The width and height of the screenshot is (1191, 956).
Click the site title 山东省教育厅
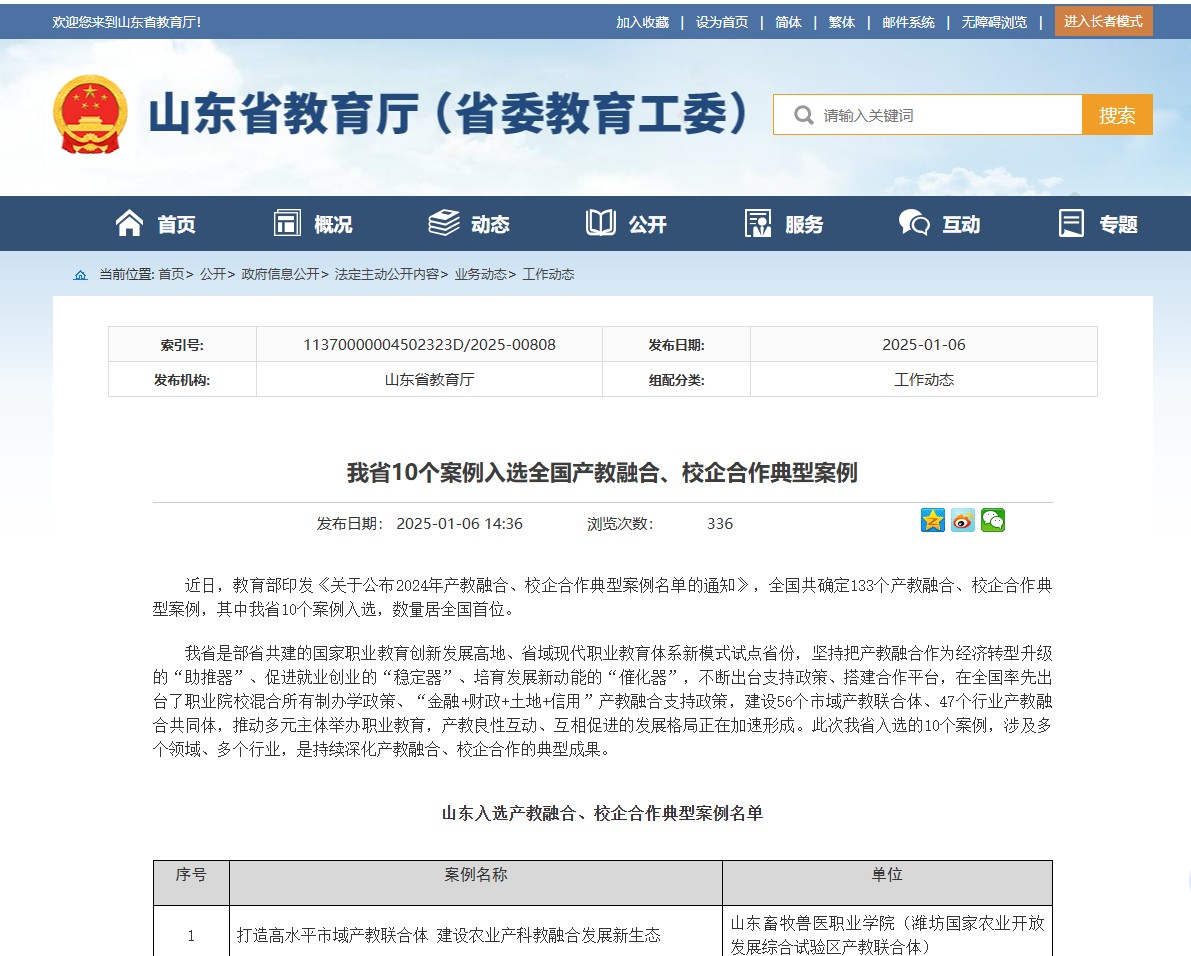pyautogui.click(x=448, y=114)
